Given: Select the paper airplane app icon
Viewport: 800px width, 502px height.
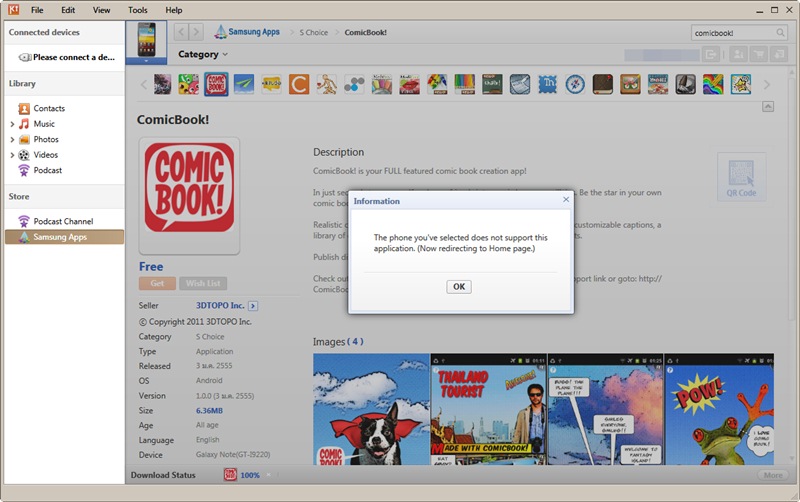Looking at the screenshot, I should (x=244, y=84).
